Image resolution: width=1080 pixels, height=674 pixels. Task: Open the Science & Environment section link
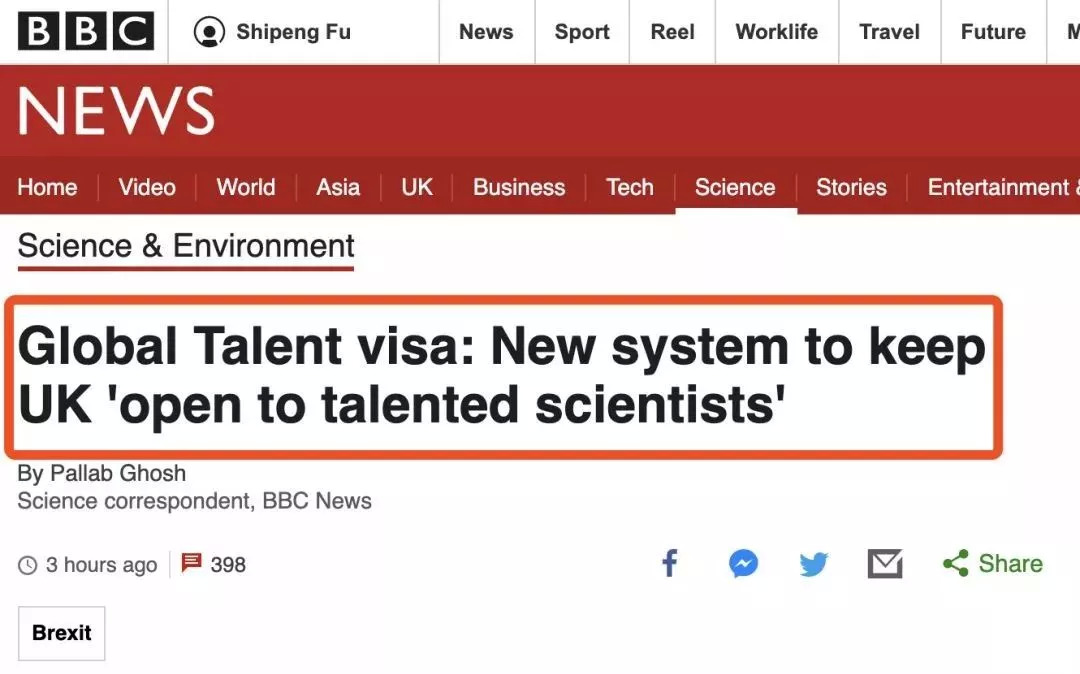(186, 246)
